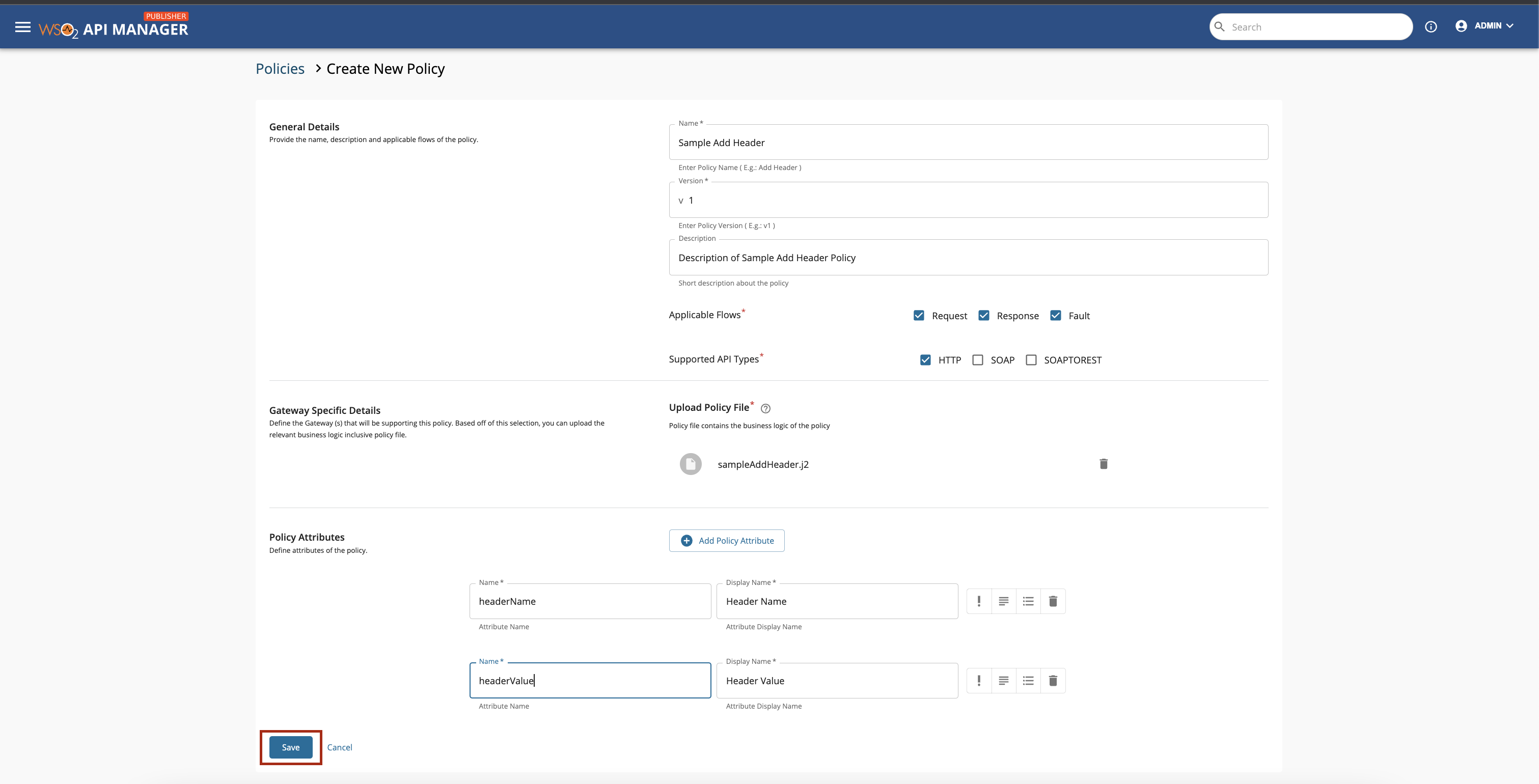This screenshot has height=784, width=1539.
Task: Cancel policy creation
Action: [339, 747]
